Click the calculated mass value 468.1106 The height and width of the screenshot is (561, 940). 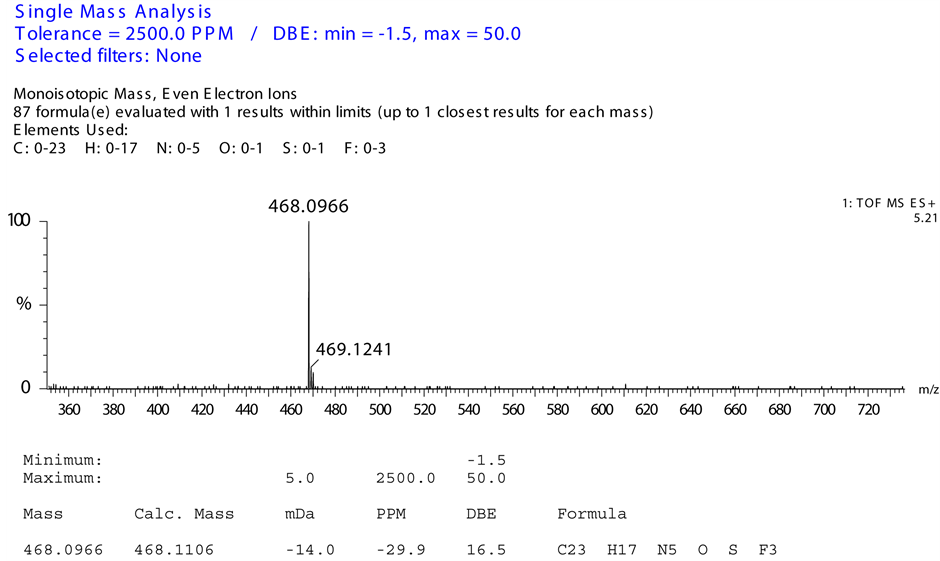173,550
